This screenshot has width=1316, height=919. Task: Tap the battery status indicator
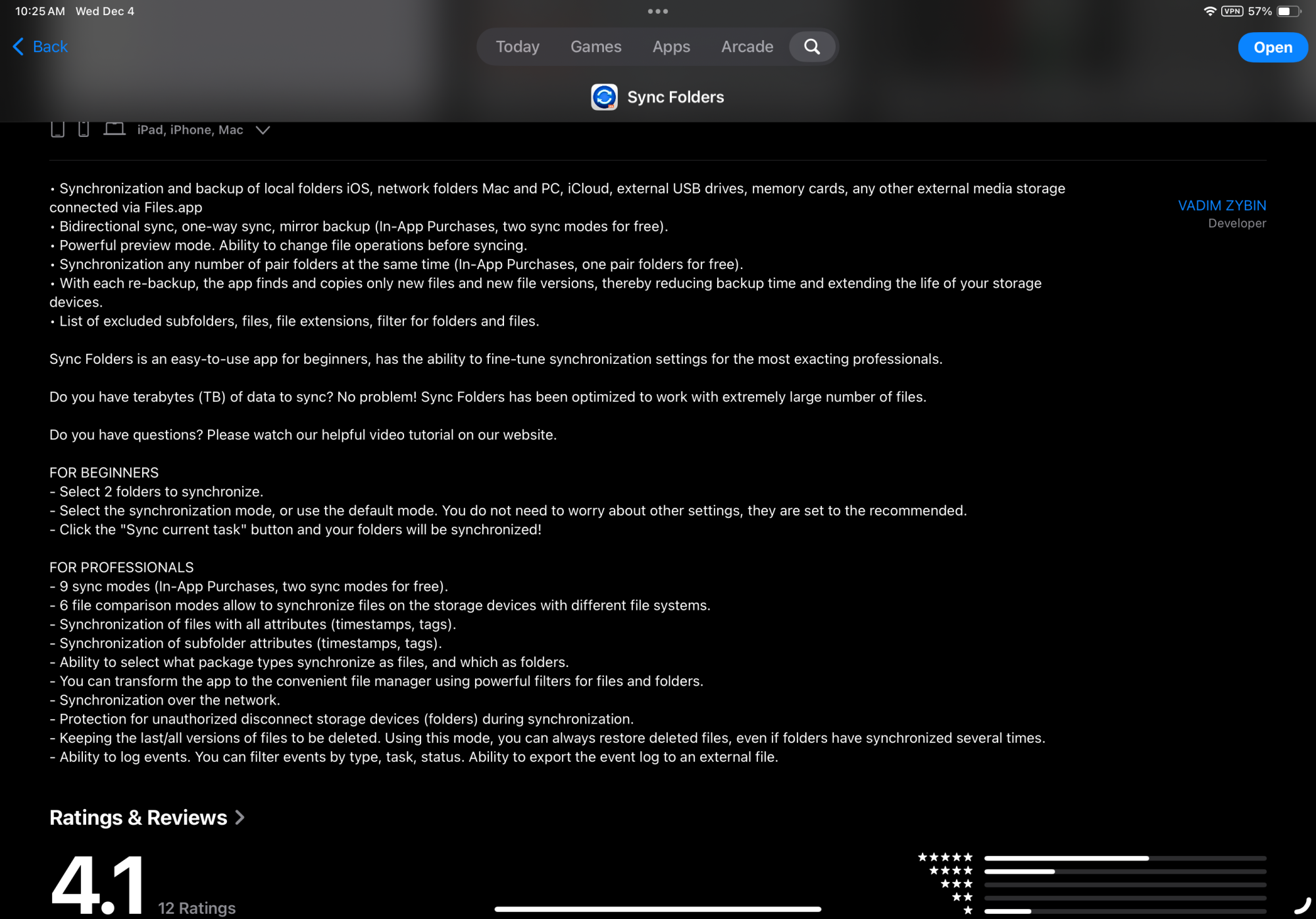point(1288,11)
